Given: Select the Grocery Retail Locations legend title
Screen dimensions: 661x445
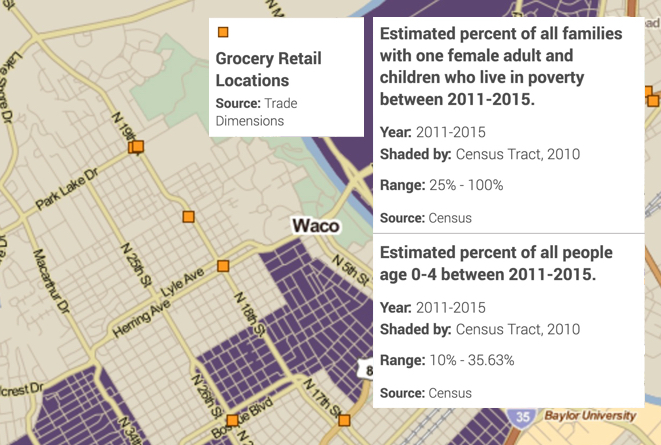Looking at the screenshot, I should (x=269, y=69).
